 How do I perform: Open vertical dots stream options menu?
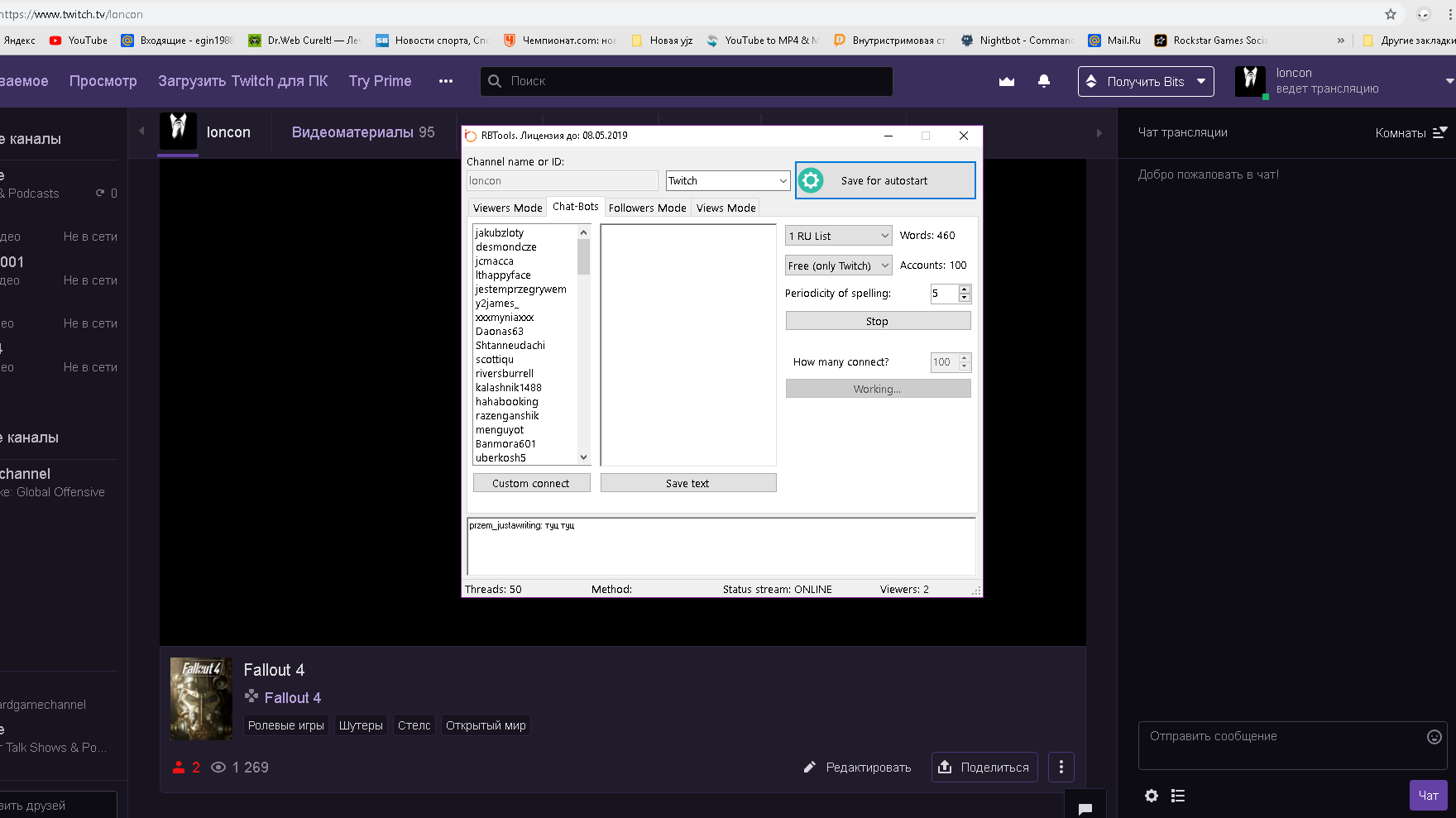click(x=1061, y=768)
